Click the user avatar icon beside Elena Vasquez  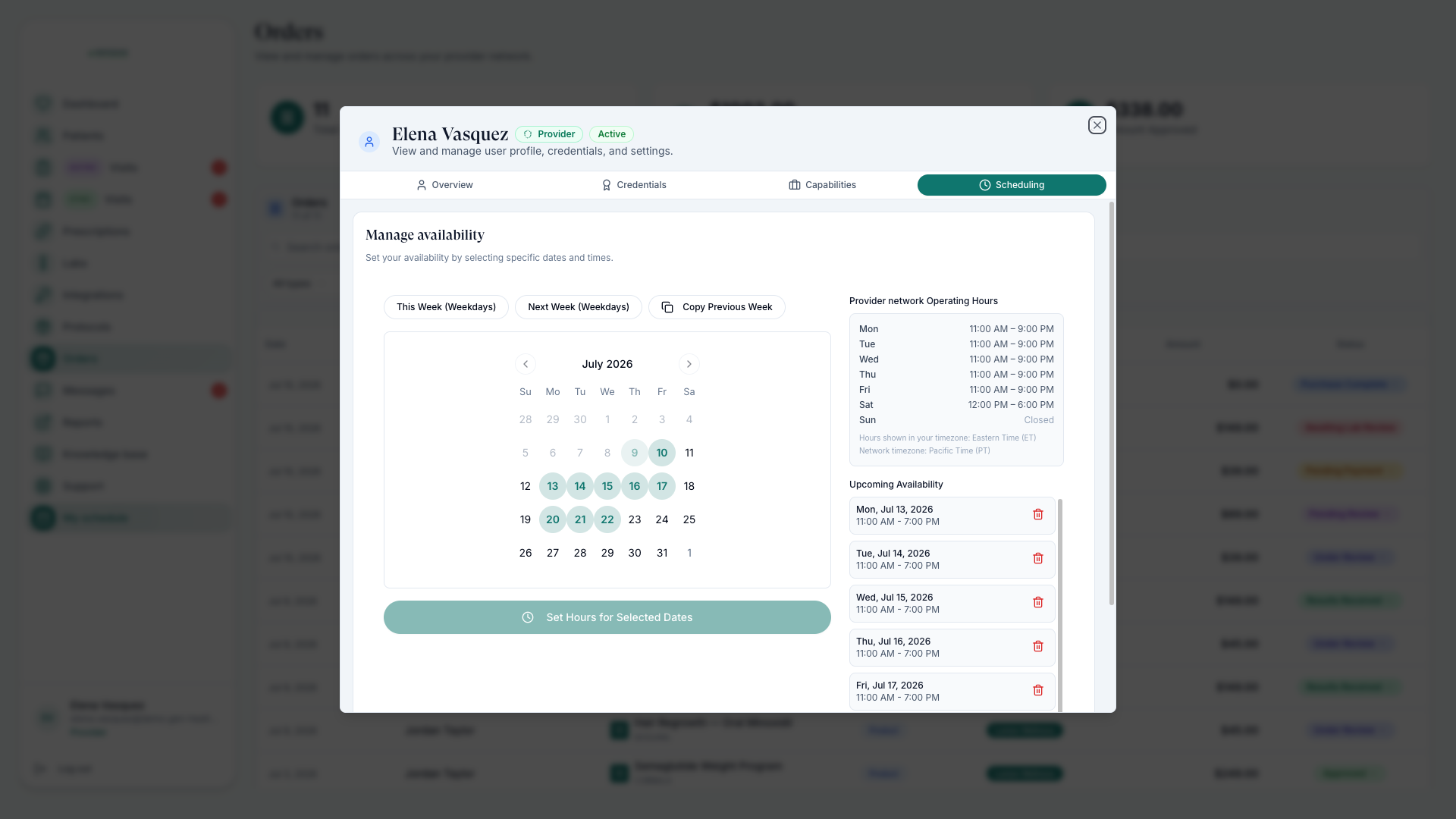click(369, 142)
